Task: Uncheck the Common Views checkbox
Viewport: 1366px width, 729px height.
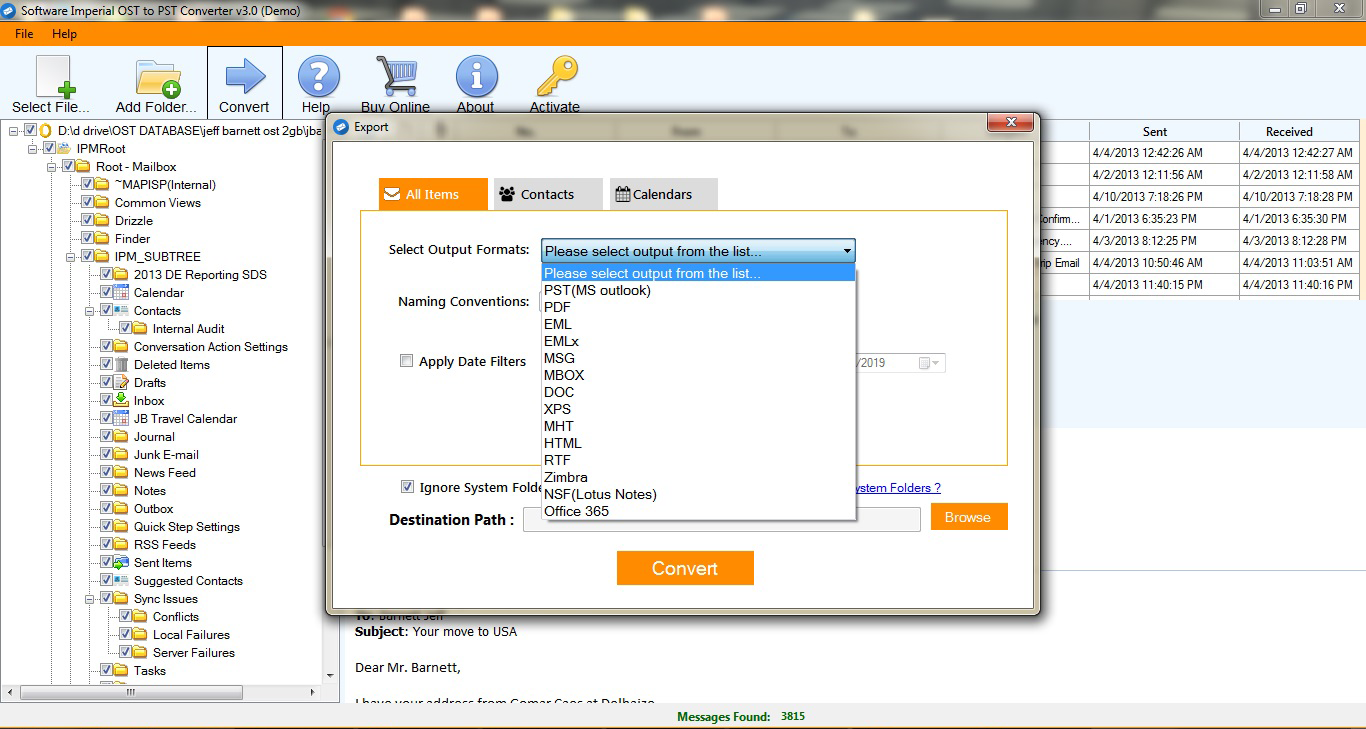Action: (87, 202)
